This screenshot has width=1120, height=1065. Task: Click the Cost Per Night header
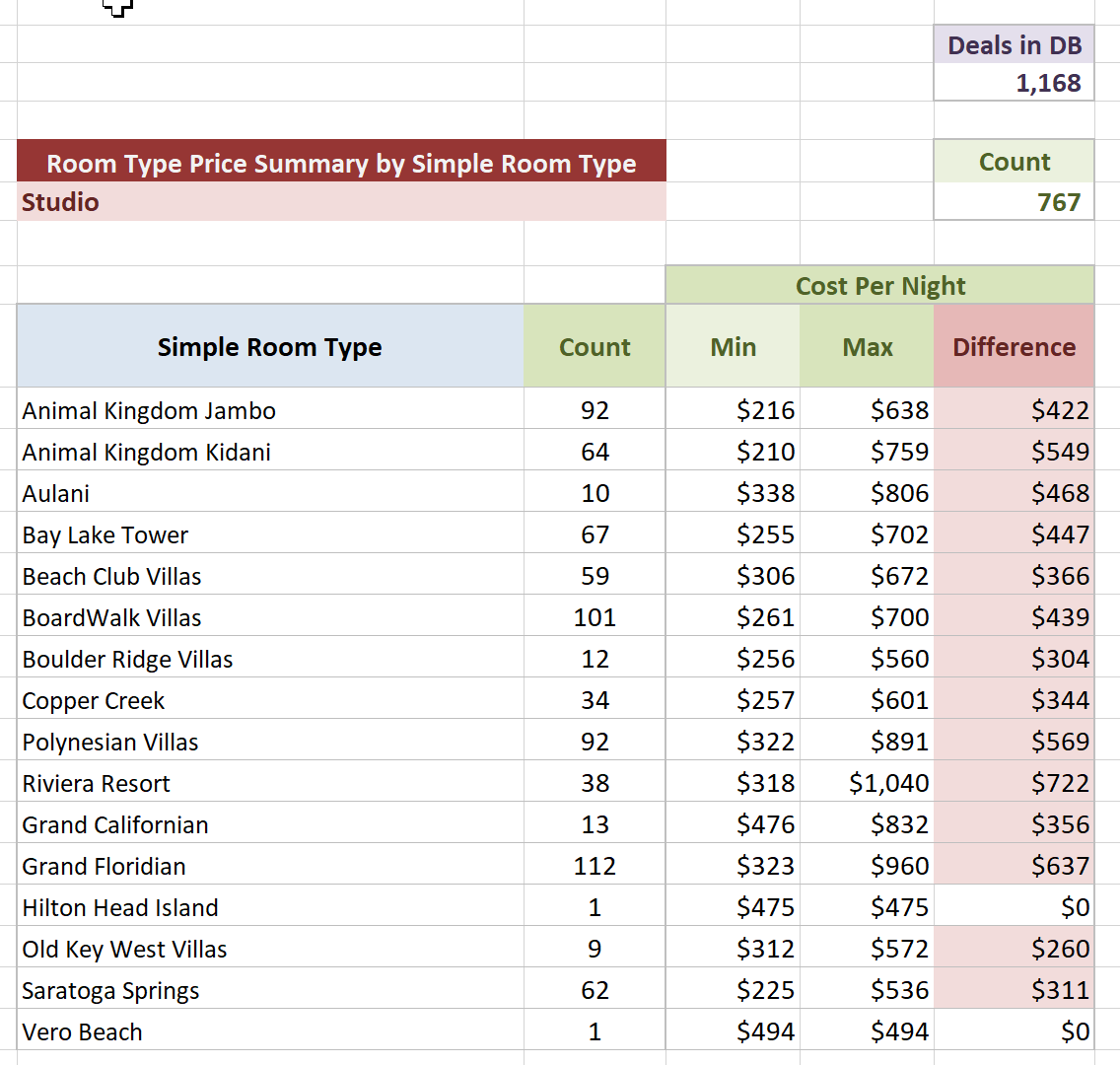tap(879, 286)
